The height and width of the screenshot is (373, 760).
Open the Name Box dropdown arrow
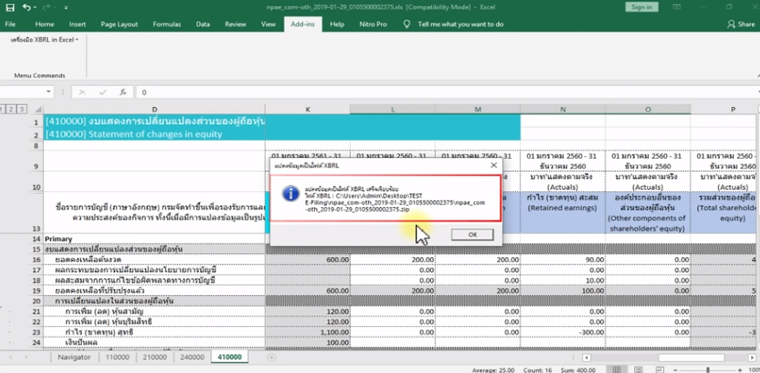click(x=48, y=92)
